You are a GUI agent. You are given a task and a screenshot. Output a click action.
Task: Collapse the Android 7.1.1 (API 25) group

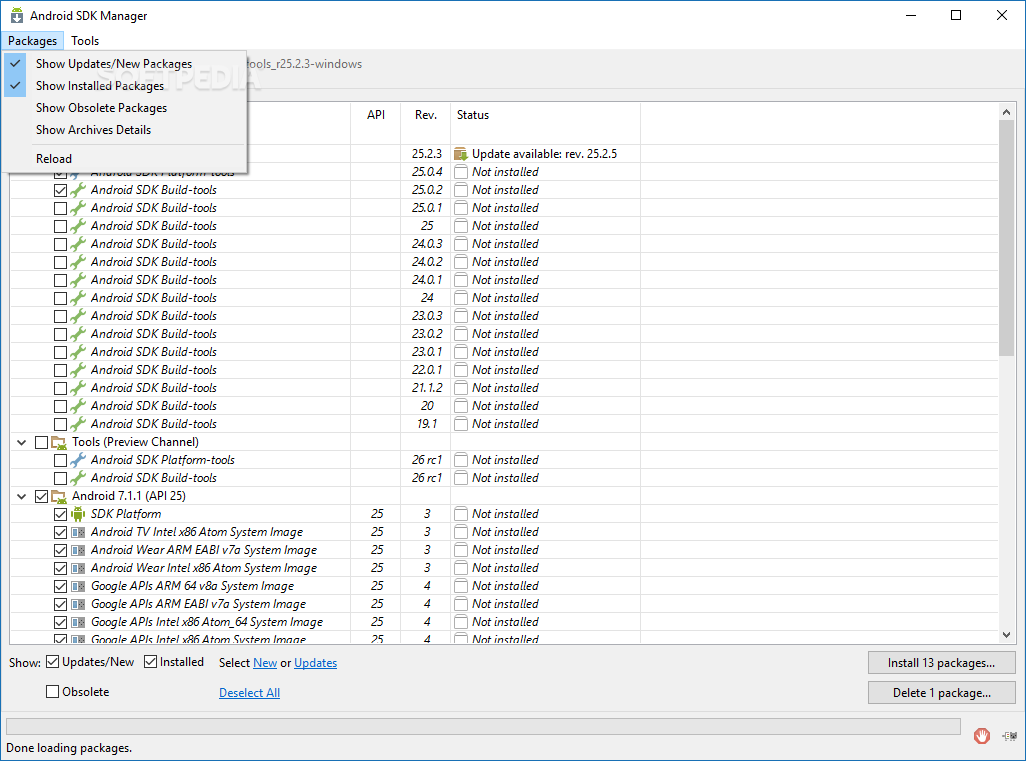22,497
